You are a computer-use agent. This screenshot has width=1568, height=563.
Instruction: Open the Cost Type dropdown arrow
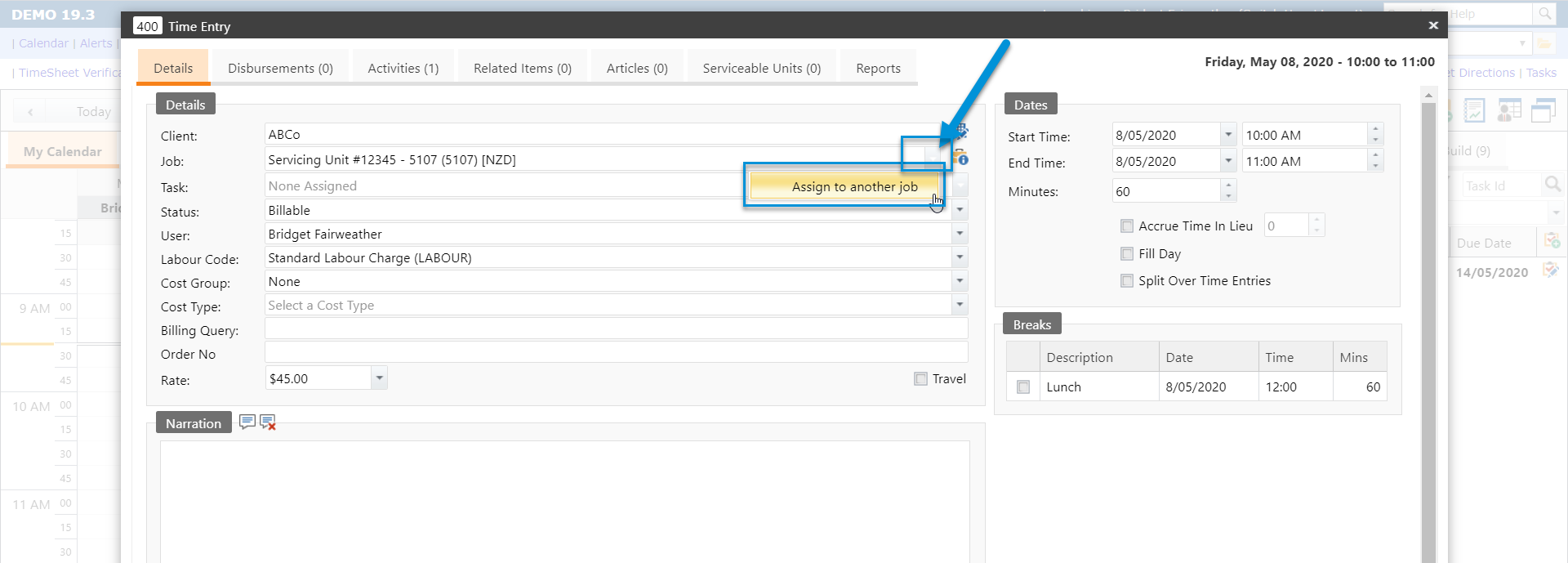[x=960, y=305]
